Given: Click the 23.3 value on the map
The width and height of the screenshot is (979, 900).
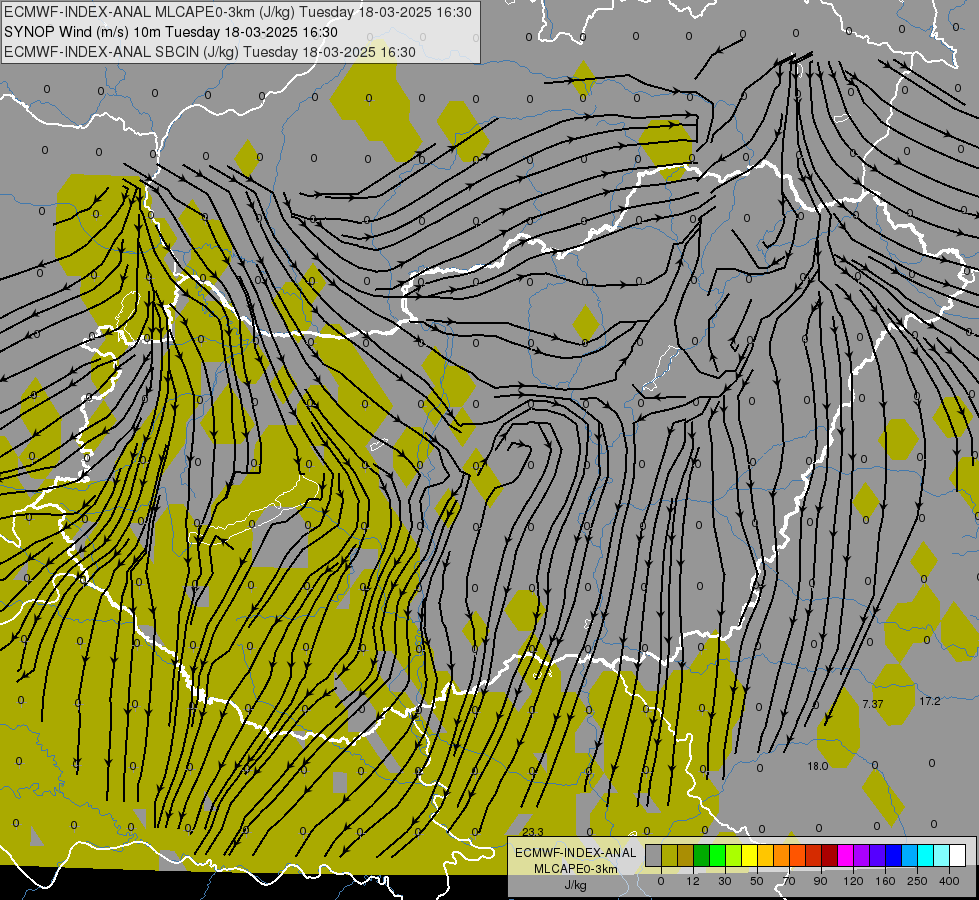Looking at the screenshot, I should coord(533,832).
